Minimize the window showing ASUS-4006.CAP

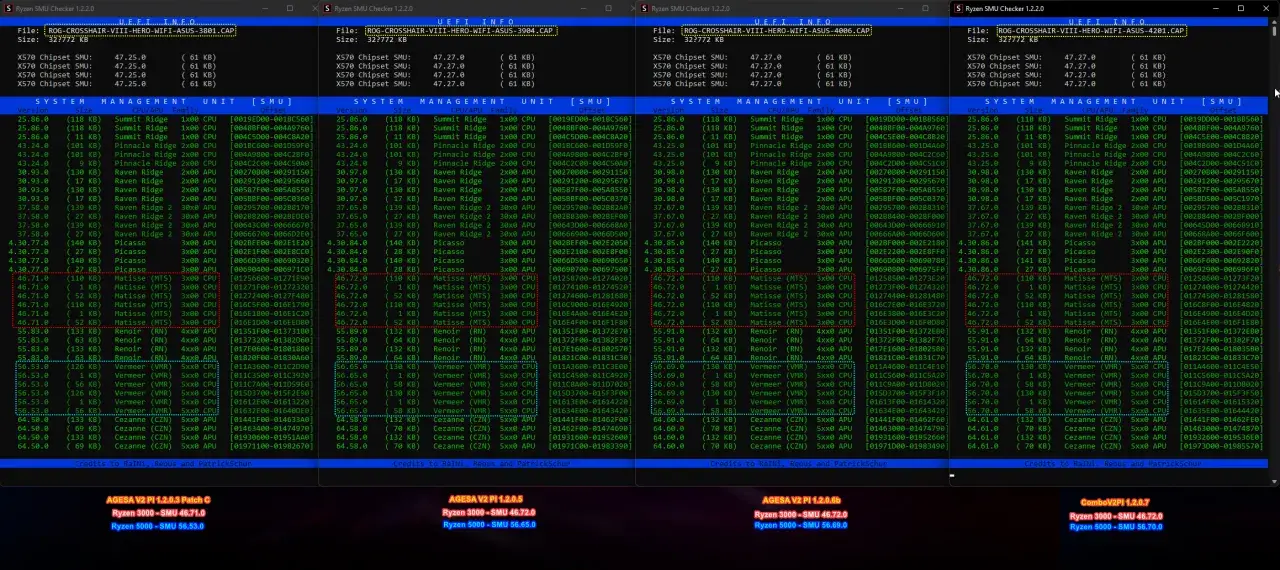(898, 8)
